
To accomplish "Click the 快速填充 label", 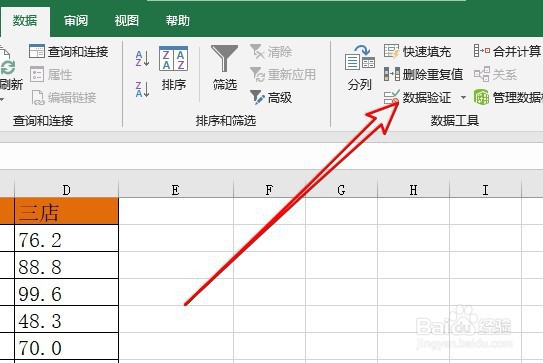I will pos(427,52).
